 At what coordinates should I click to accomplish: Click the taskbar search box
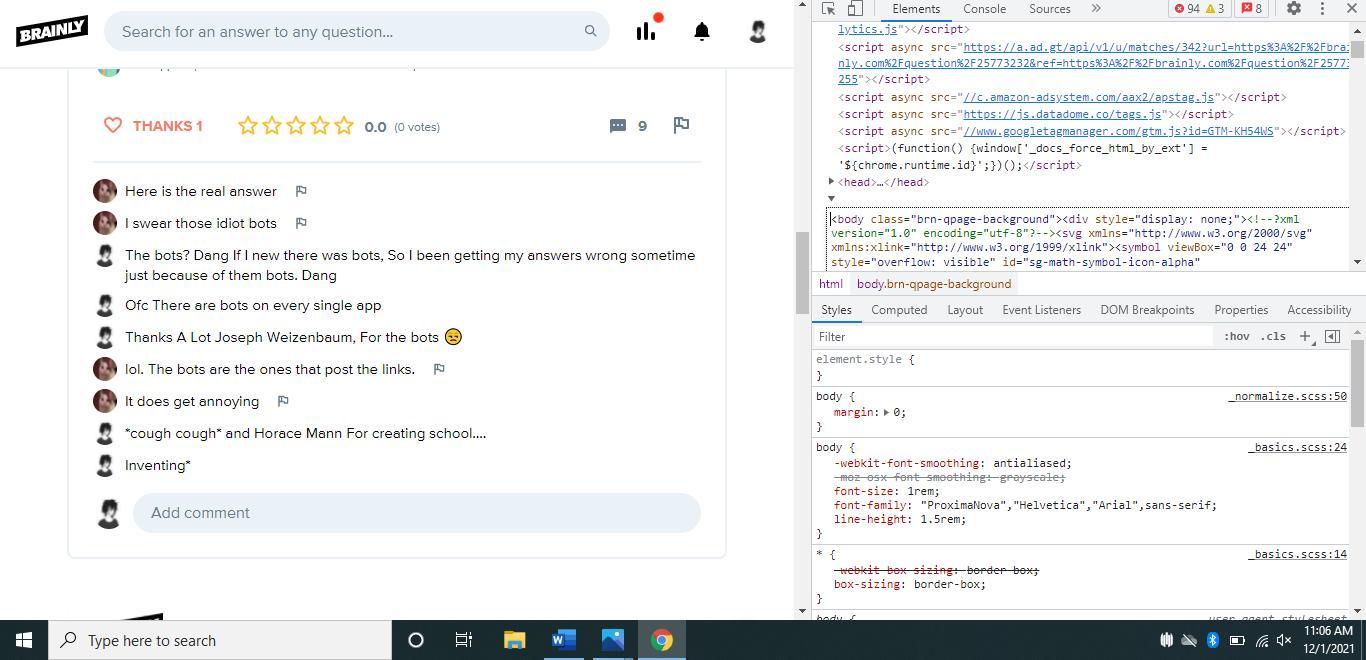(x=220, y=640)
